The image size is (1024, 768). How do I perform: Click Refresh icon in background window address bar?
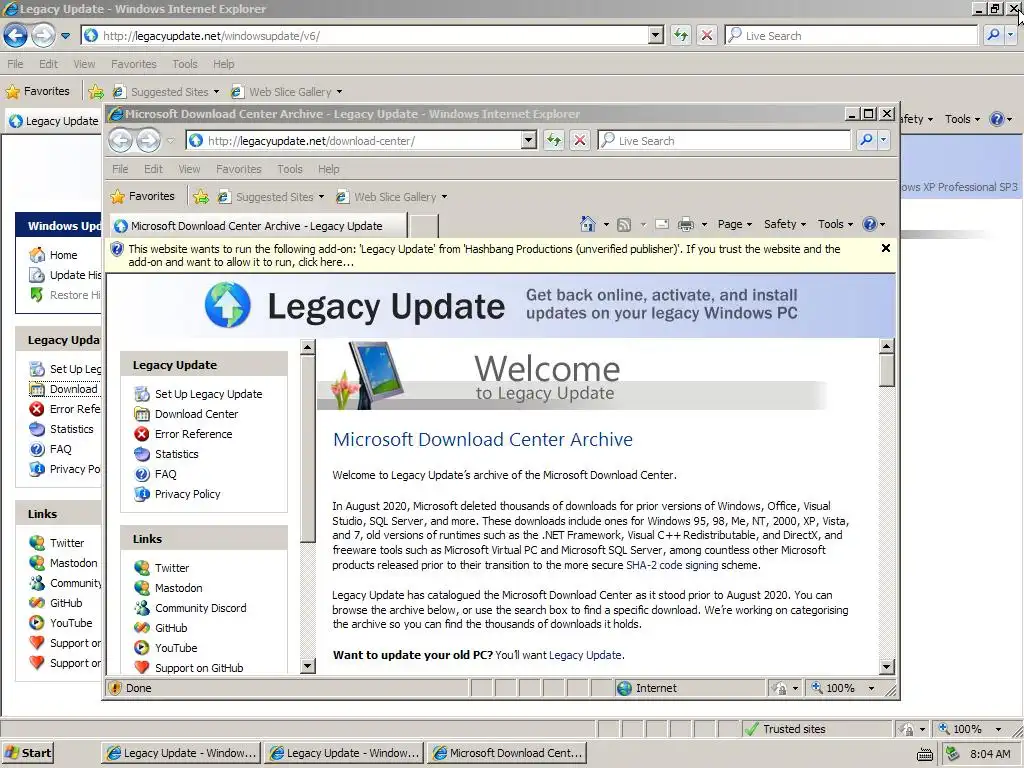point(680,35)
